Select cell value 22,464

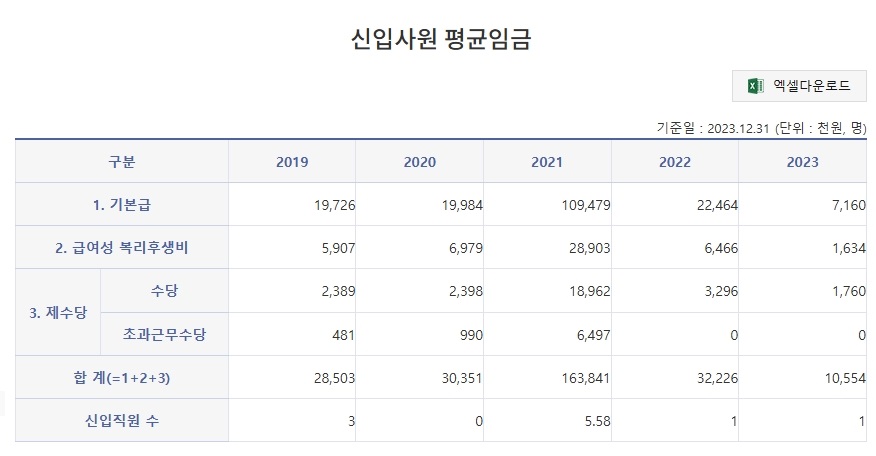click(717, 205)
